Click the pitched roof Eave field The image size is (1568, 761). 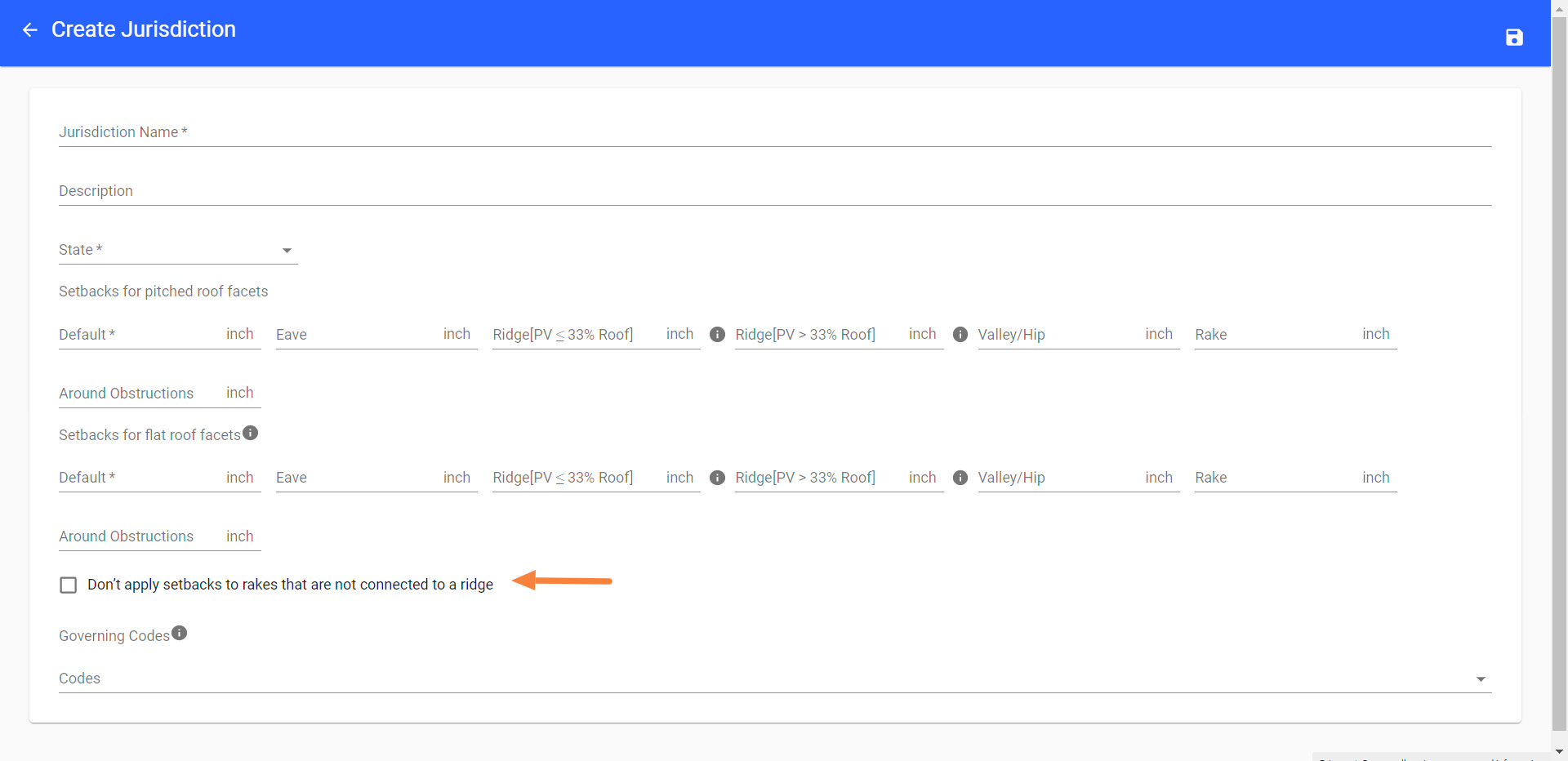click(357, 335)
